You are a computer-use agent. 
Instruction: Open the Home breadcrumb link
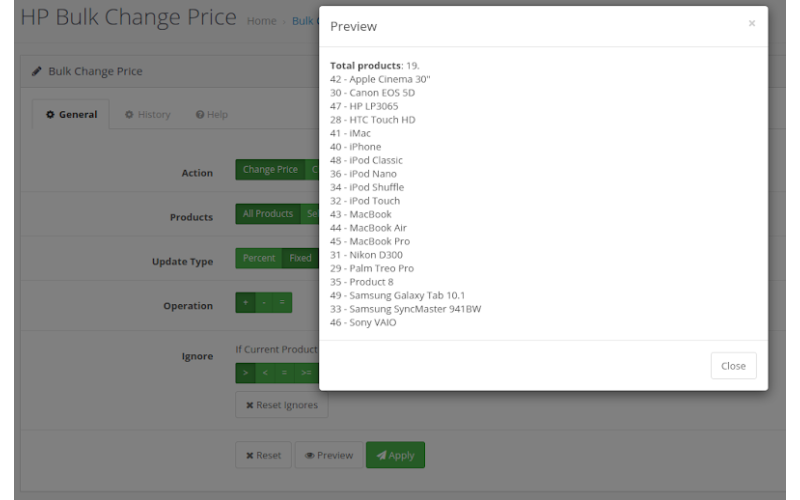262,21
